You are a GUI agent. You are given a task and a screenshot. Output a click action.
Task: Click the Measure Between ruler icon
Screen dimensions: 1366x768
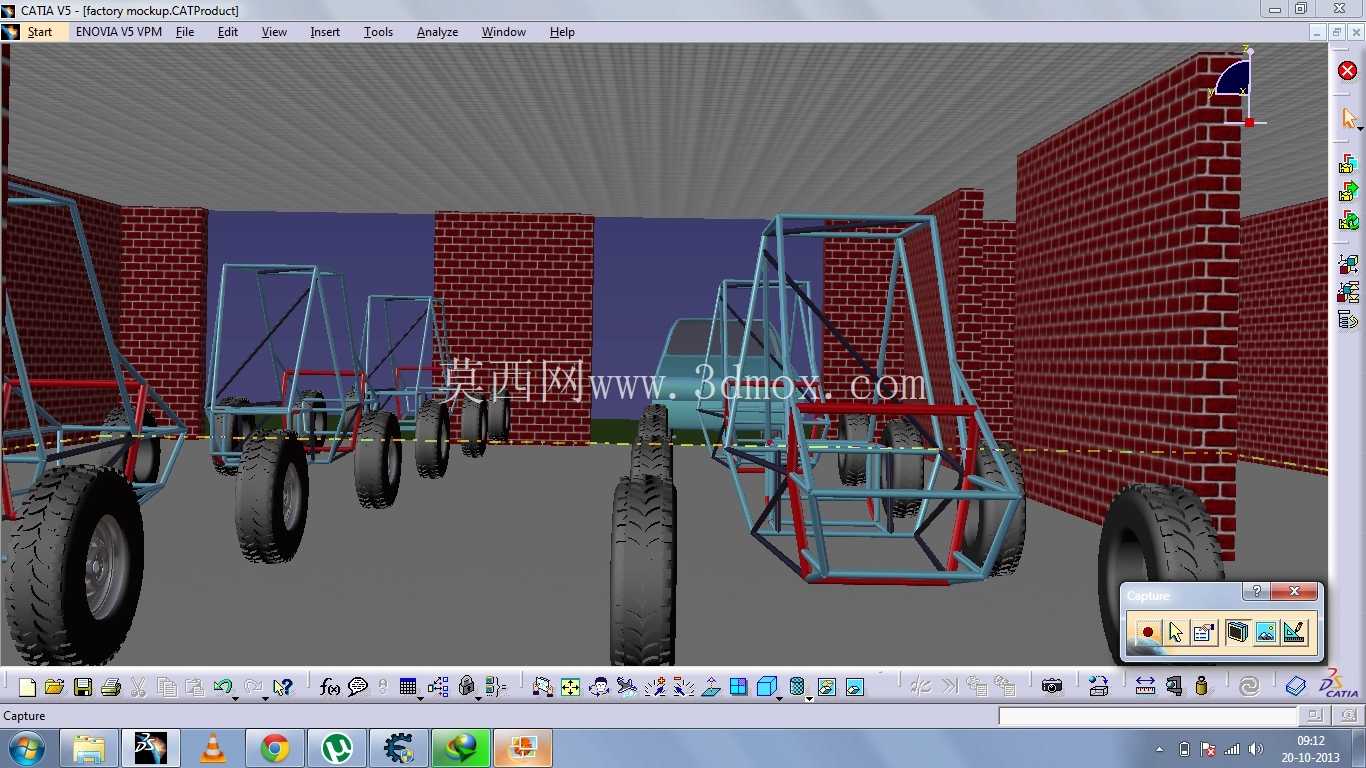point(1146,687)
